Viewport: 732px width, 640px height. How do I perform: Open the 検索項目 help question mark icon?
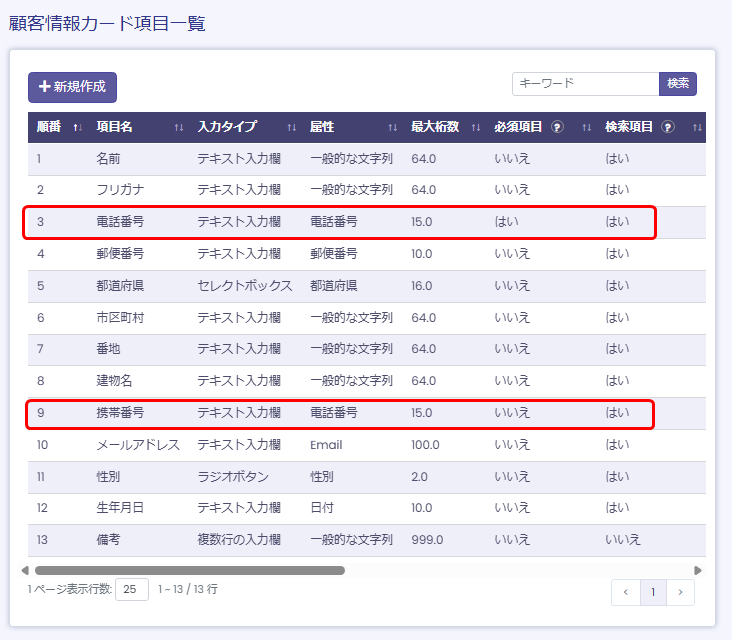tap(667, 127)
